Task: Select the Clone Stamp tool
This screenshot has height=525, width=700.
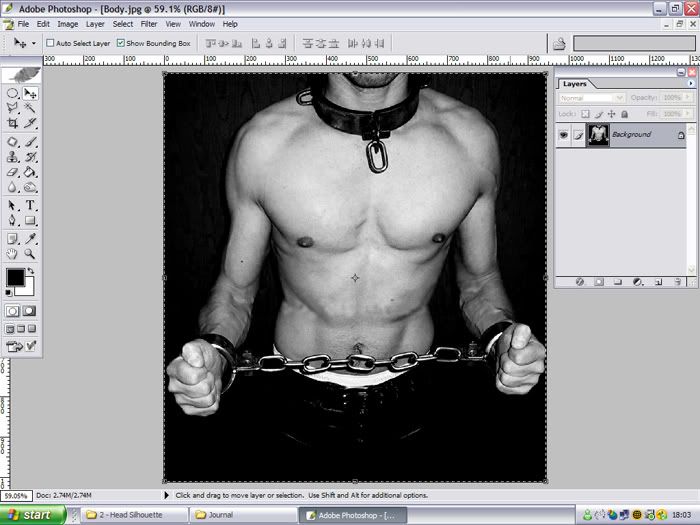Action: tap(12, 157)
